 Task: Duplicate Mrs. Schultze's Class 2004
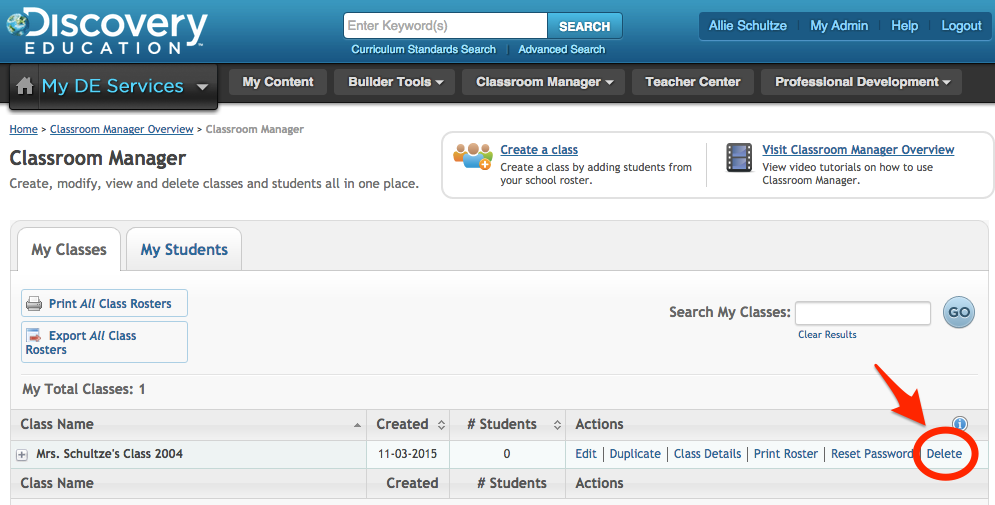point(635,454)
